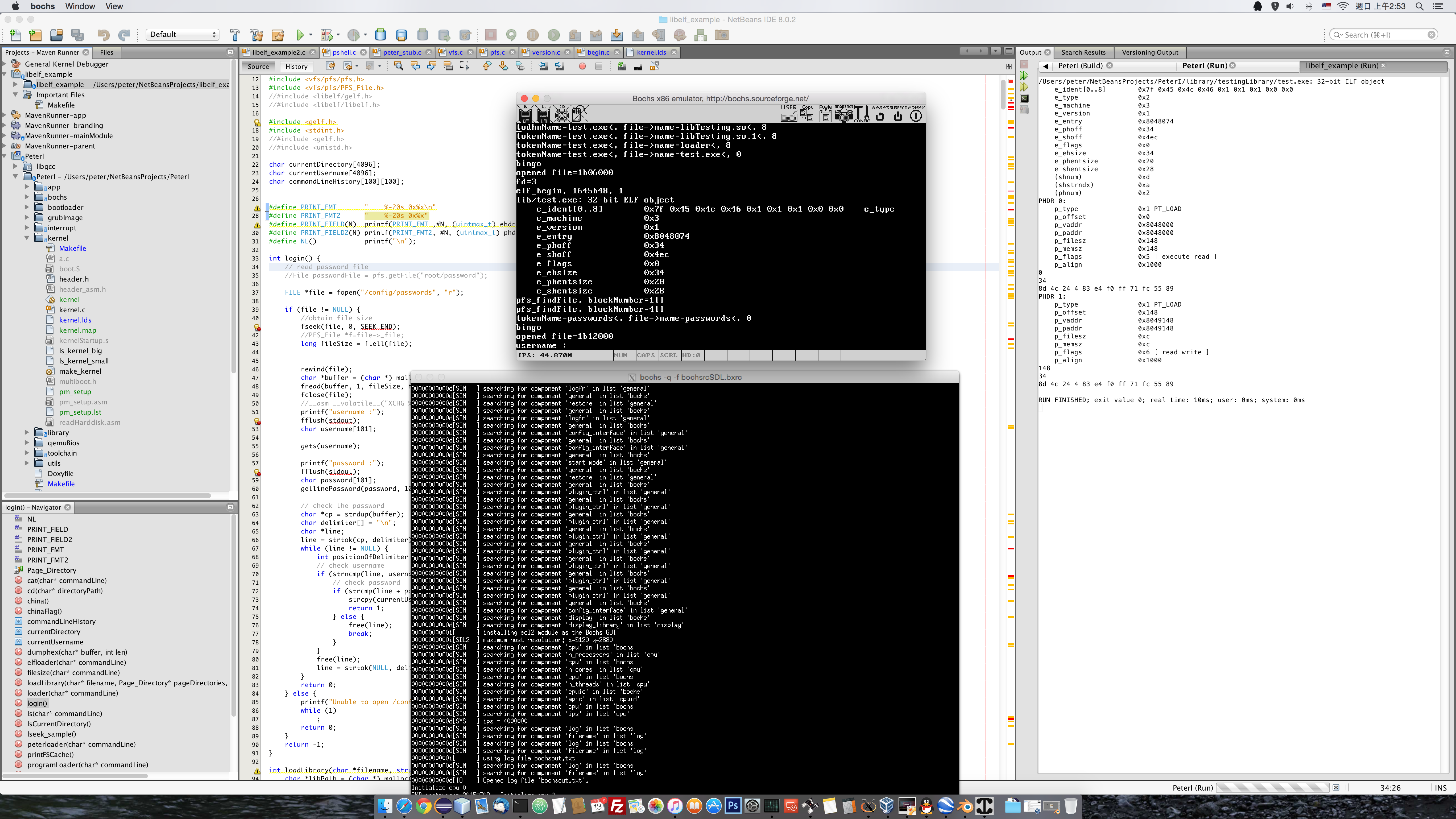Screen dimensions: 1456x819
Task: Click the Bochs Suspend icon
Action: [x=897, y=114]
